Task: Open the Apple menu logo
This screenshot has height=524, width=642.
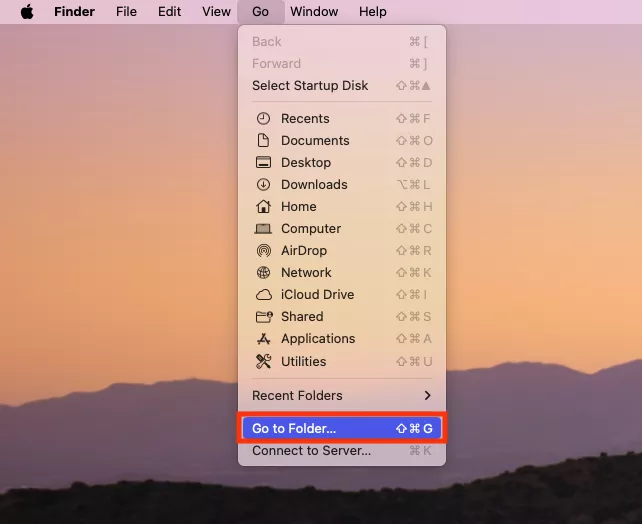Action: tap(27, 11)
